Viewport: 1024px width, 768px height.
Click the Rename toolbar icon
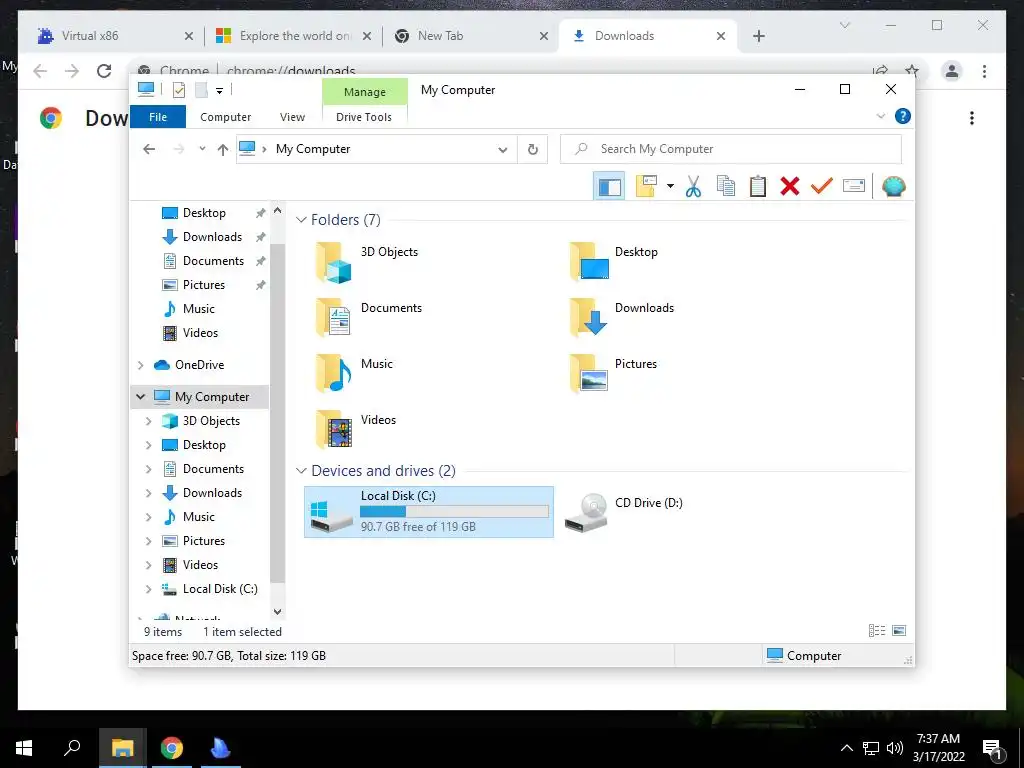(854, 187)
